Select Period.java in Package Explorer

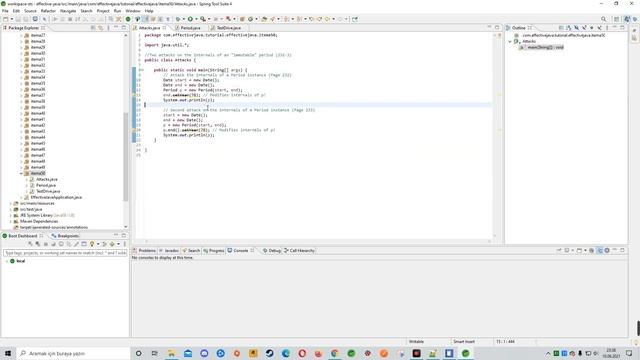point(46,185)
